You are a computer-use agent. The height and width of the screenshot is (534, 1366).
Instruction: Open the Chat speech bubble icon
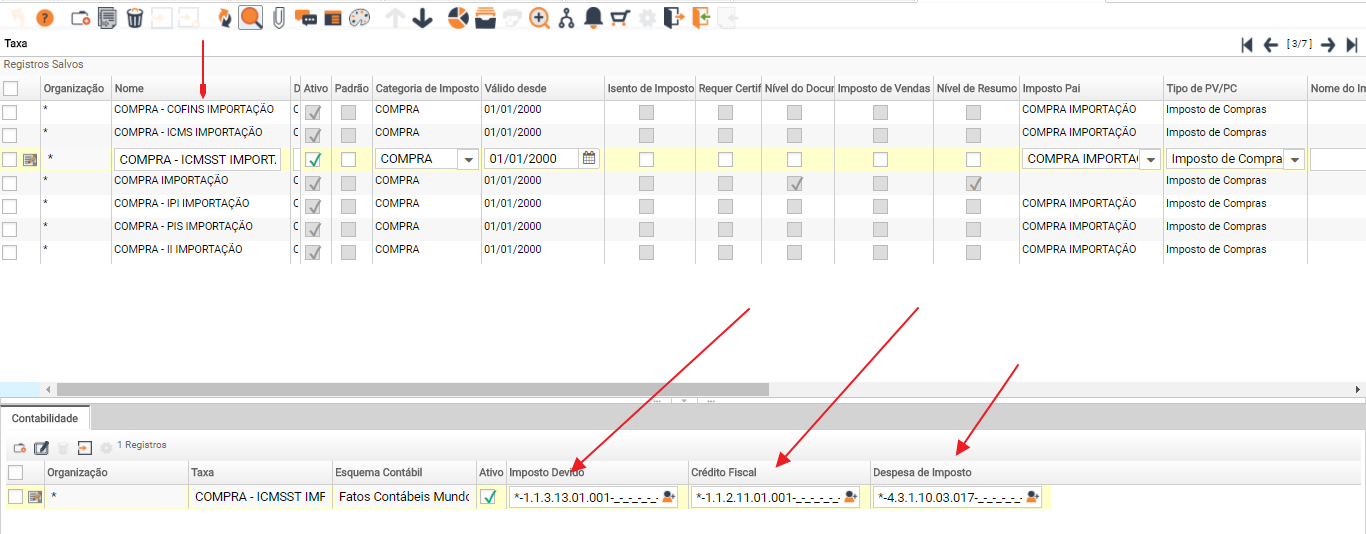(306, 18)
